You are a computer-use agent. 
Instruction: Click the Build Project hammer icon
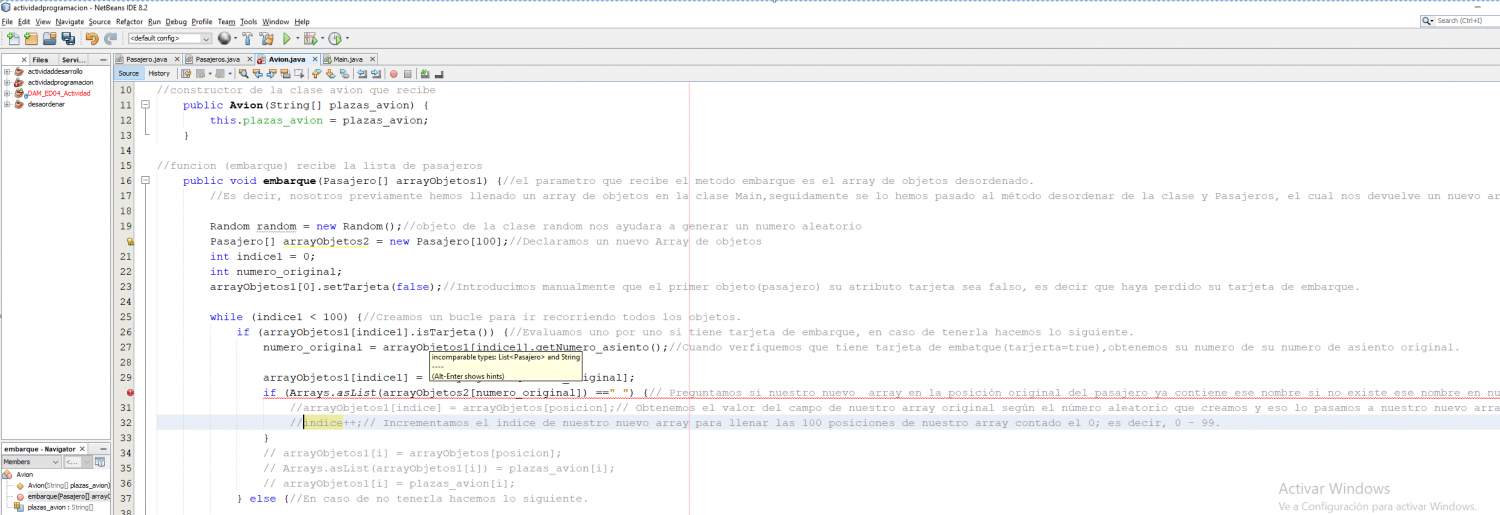click(247, 38)
